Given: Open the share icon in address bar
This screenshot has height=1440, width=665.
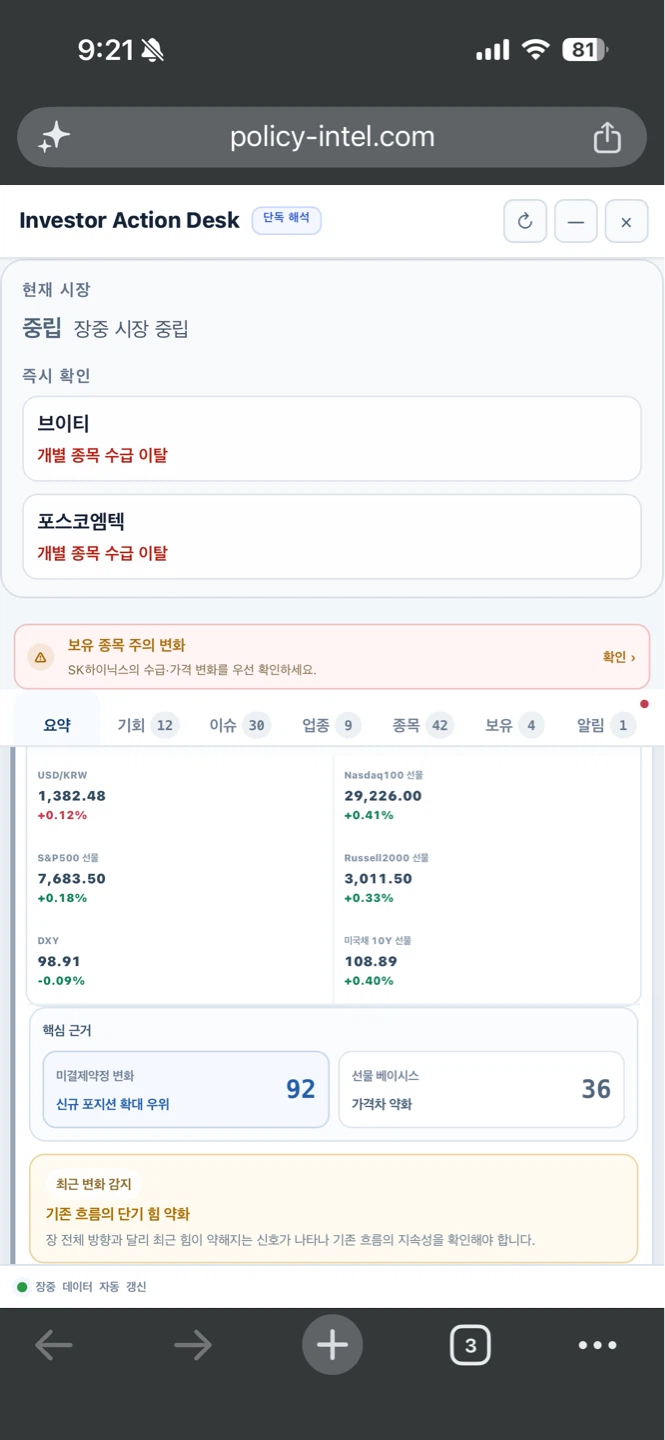Looking at the screenshot, I should point(607,137).
